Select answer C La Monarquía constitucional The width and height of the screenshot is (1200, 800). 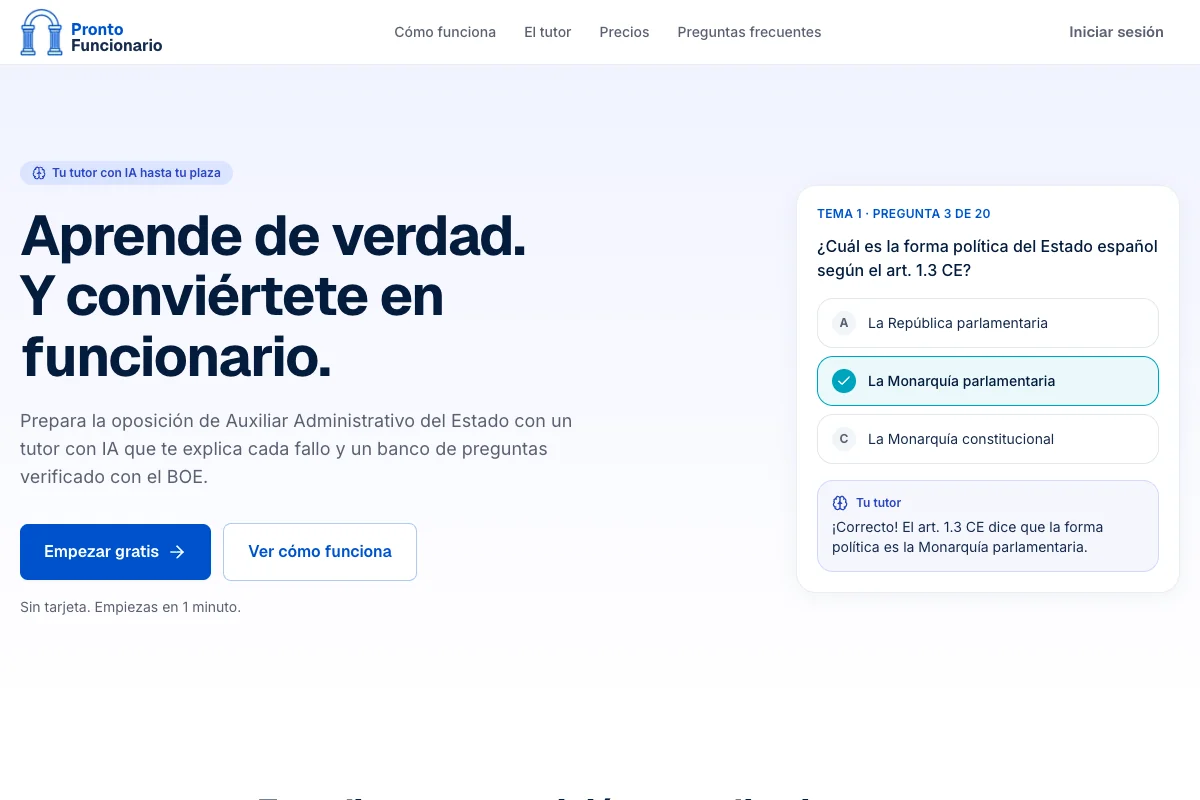988,439
